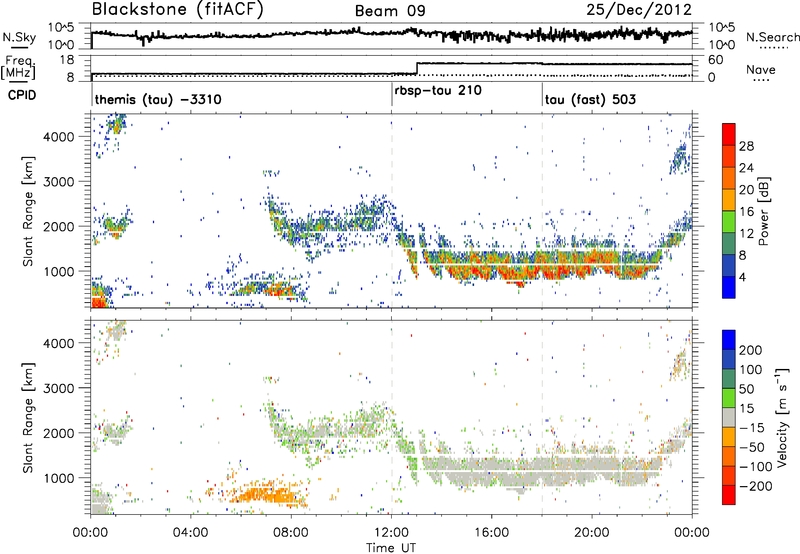Viewport: 800px width, 554px height.
Task: Click the 'CPID' row label
Action: pos(22,95)
